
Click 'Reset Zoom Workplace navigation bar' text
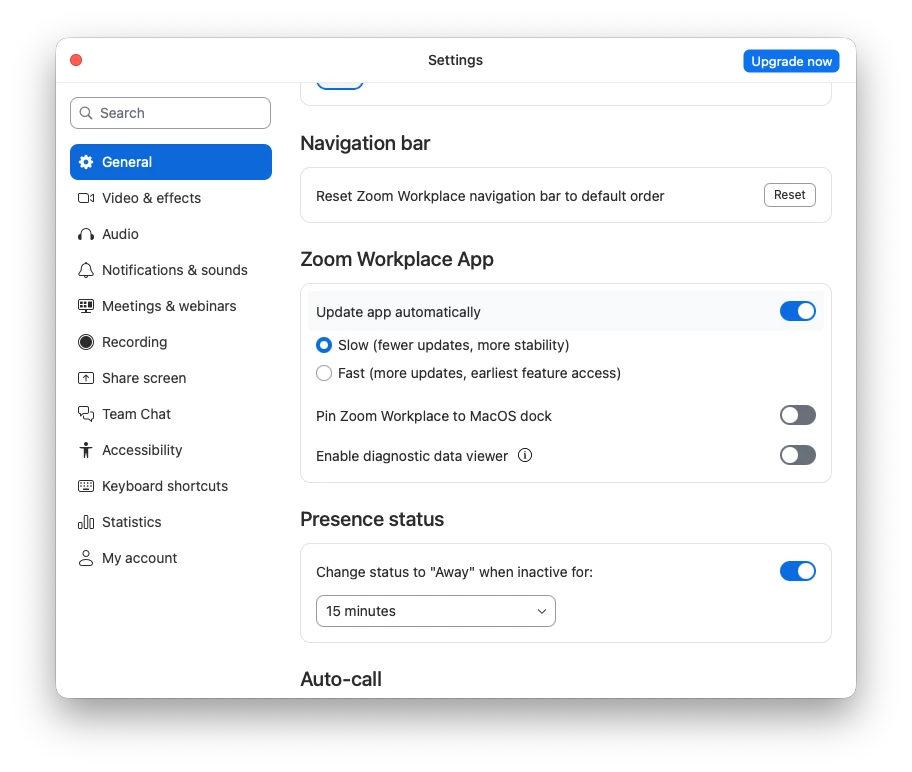click(490, 196)
